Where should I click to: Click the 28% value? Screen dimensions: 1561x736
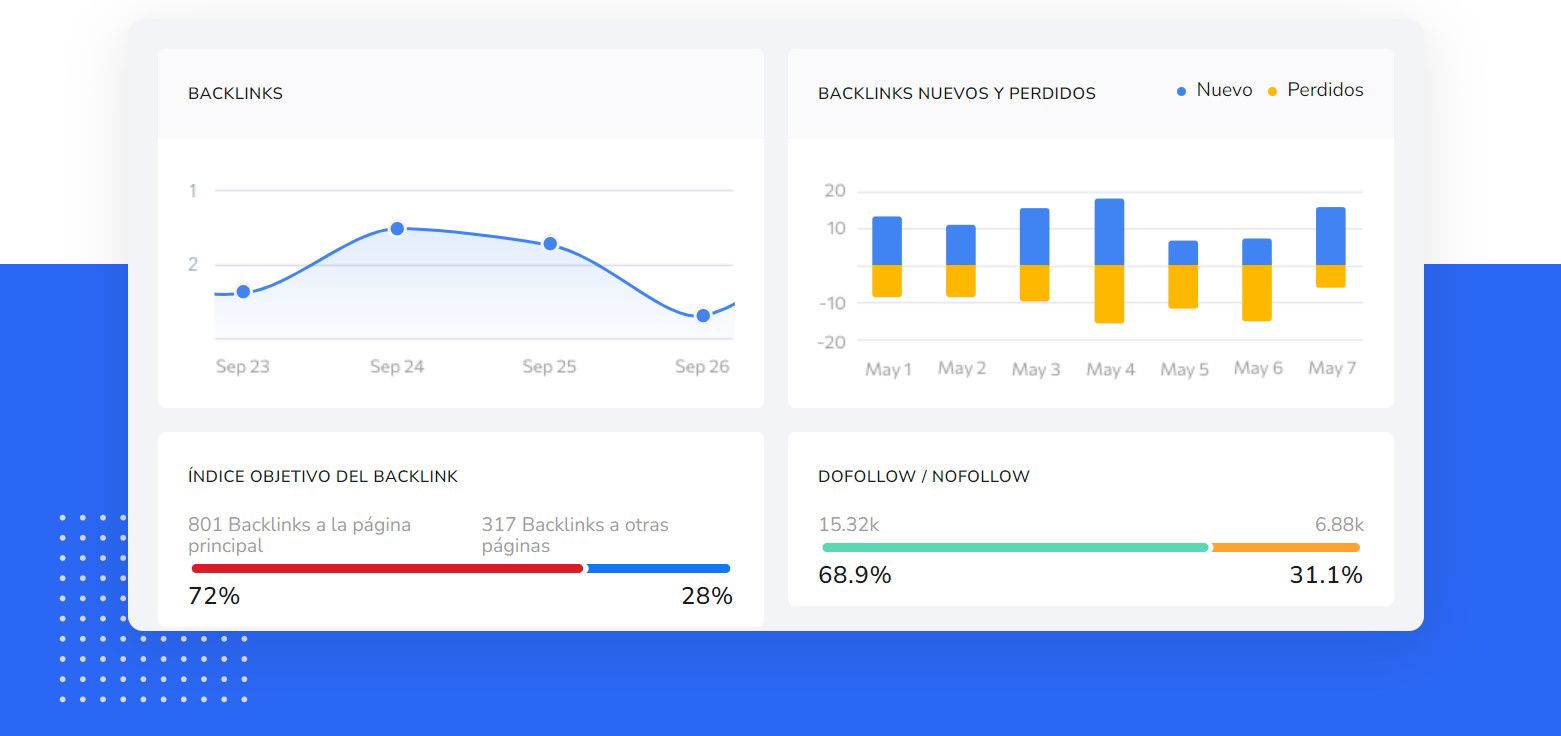point(707,597)
